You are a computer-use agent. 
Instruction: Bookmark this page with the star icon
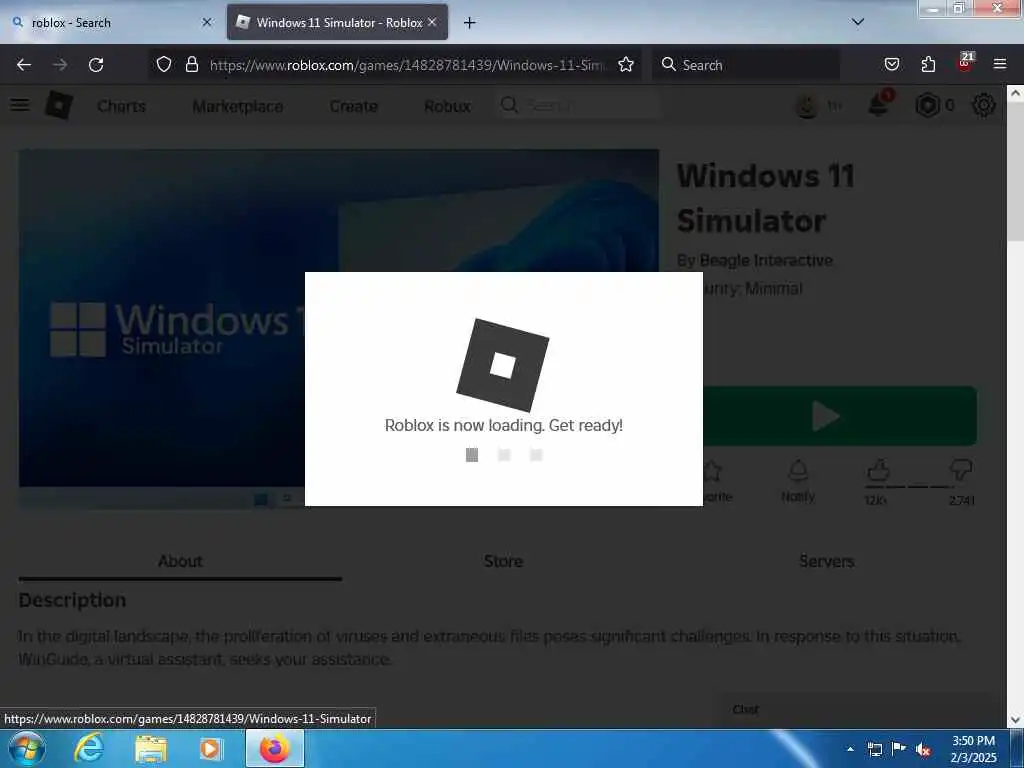click(x=626, y=64)
